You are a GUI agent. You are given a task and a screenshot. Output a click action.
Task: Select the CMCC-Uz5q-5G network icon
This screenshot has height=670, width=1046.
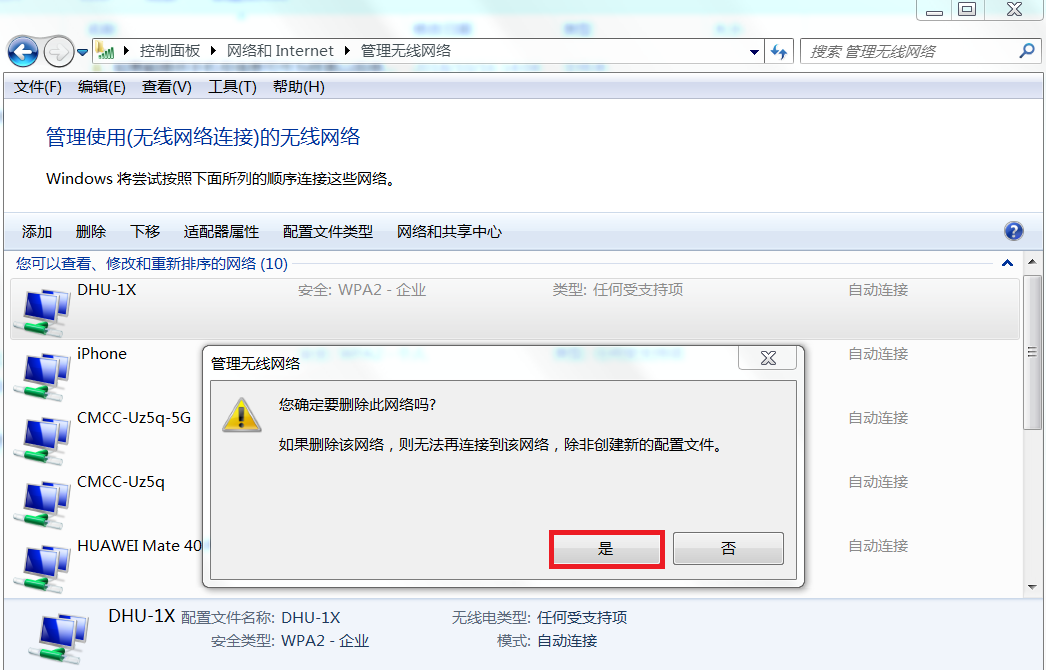point(42,440)
